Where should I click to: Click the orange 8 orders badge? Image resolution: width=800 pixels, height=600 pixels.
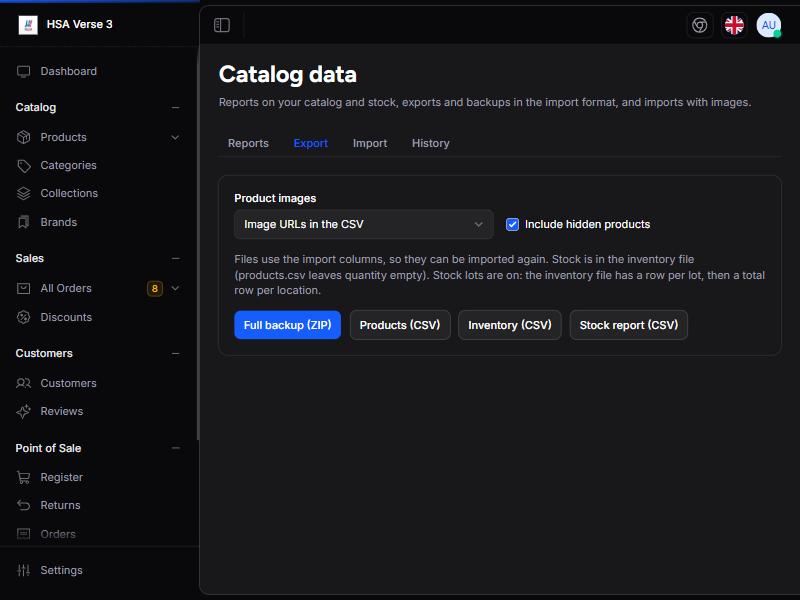(155, 288)
